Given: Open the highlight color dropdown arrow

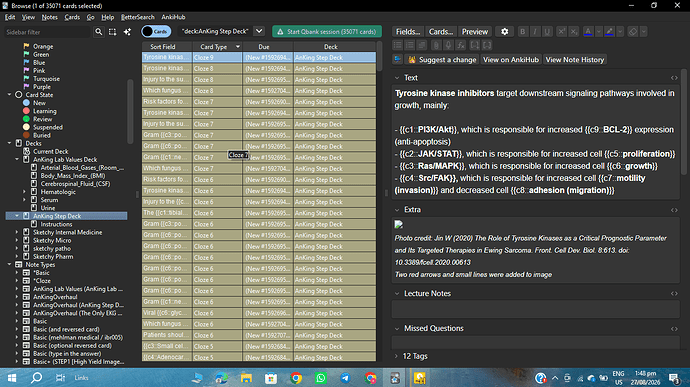Looking at the screenshot, I should (x=620, y=32).
